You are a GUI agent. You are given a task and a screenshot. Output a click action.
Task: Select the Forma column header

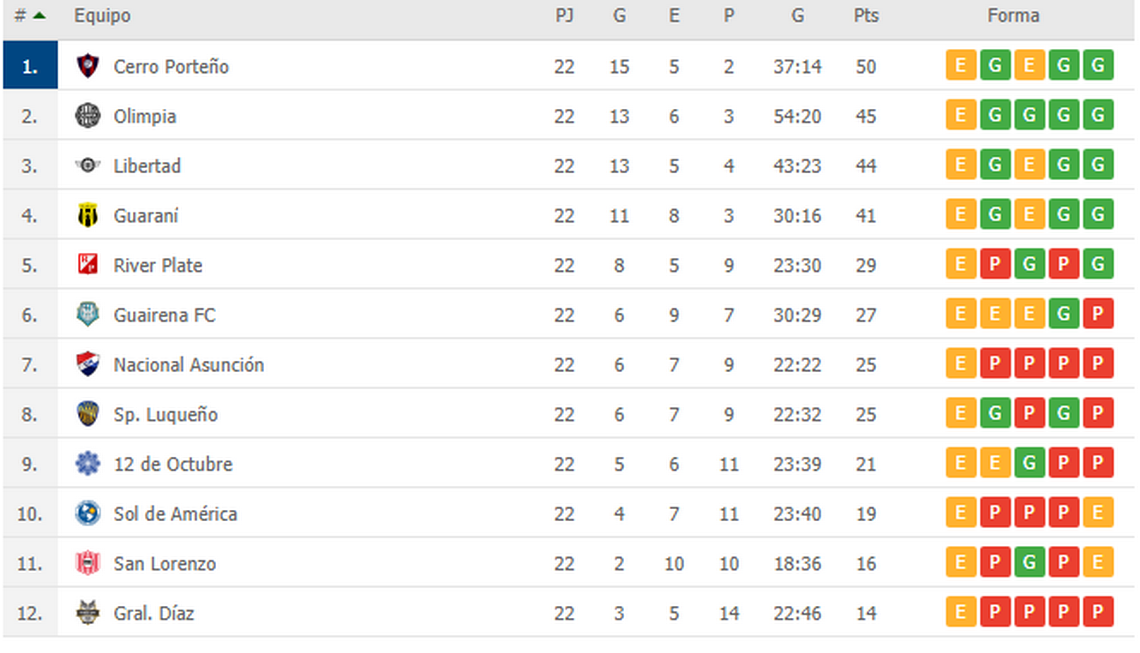(x=1013, y=15)
